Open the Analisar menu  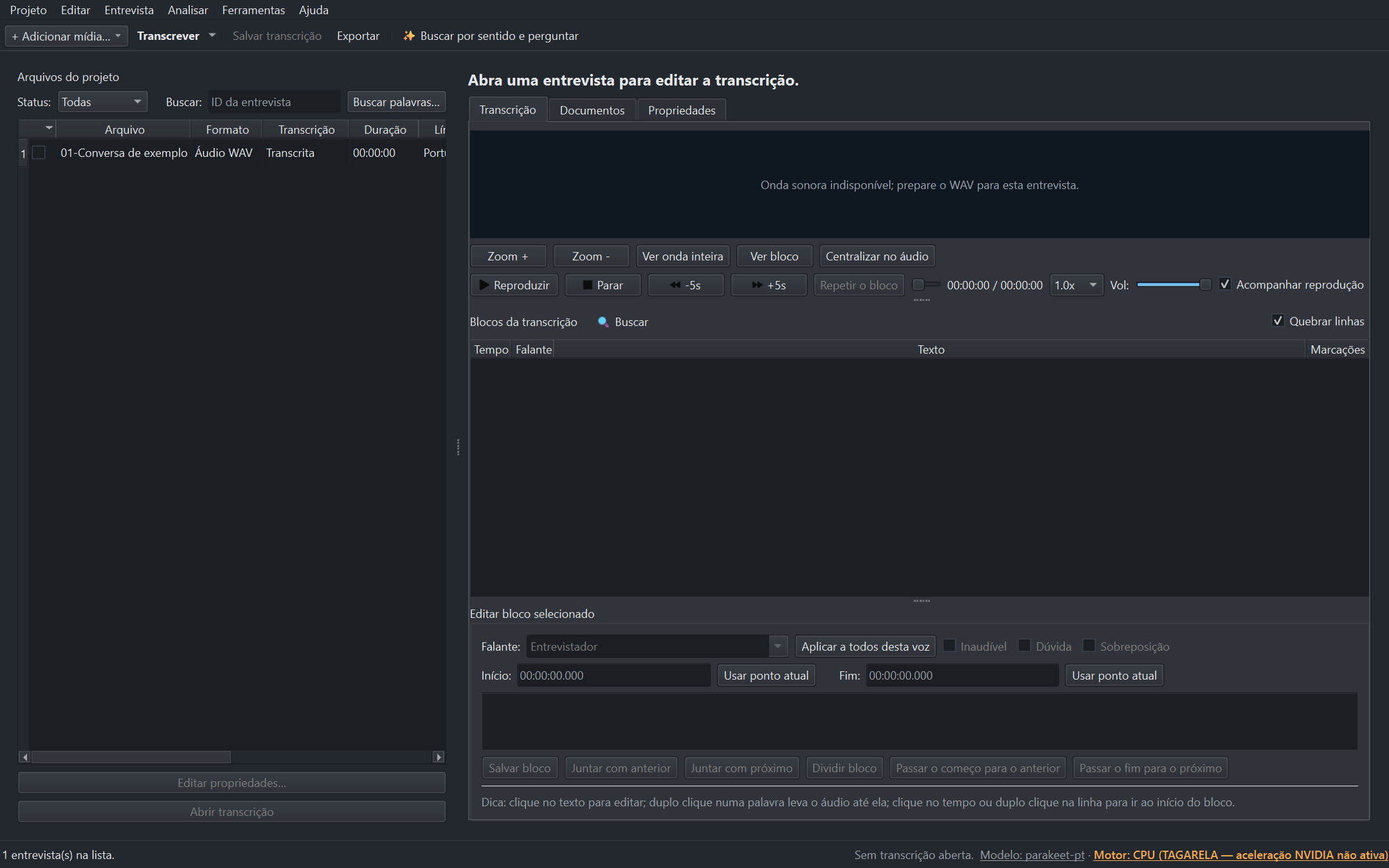click(188, 10)
